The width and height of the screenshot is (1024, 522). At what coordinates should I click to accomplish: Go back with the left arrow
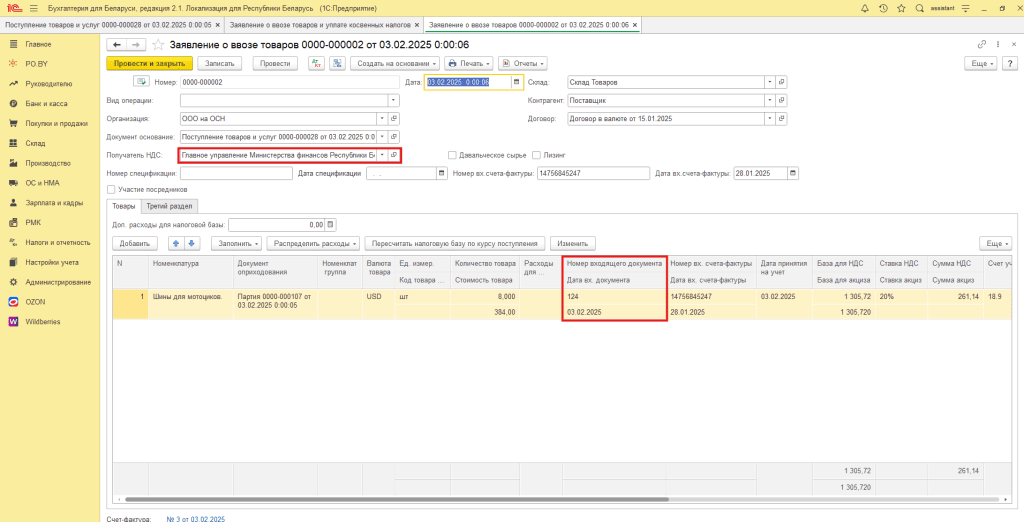118,44
